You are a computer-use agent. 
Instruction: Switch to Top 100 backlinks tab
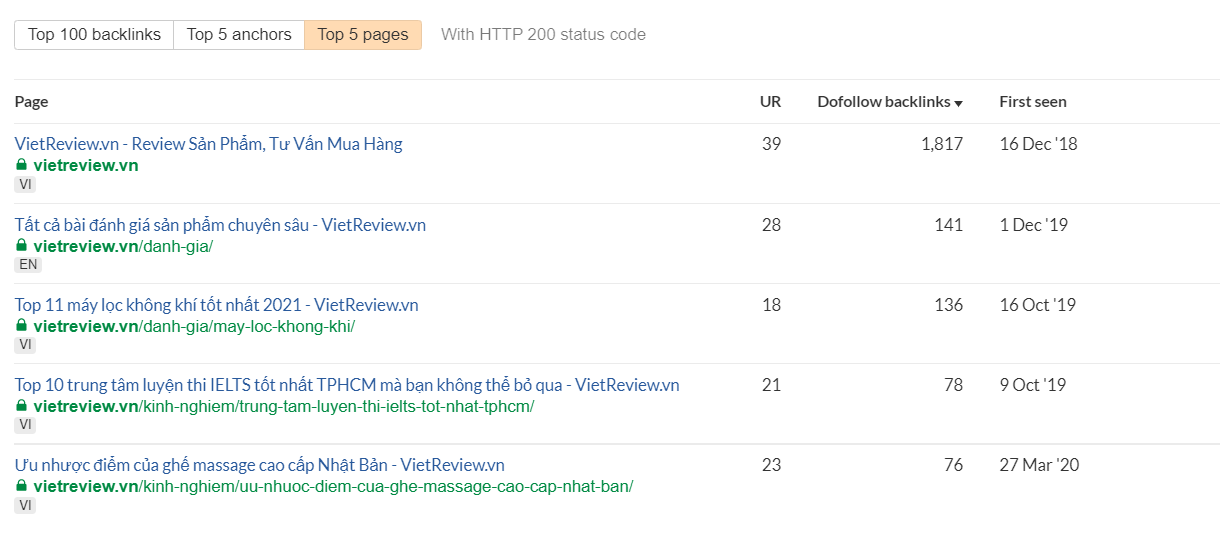tap(94, 35)
